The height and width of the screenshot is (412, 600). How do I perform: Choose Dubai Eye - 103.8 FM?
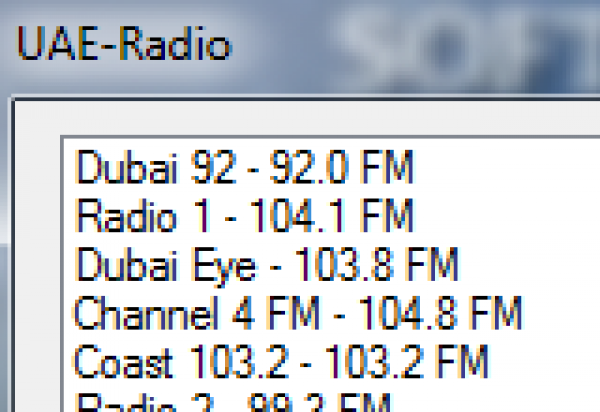[267, 265]
